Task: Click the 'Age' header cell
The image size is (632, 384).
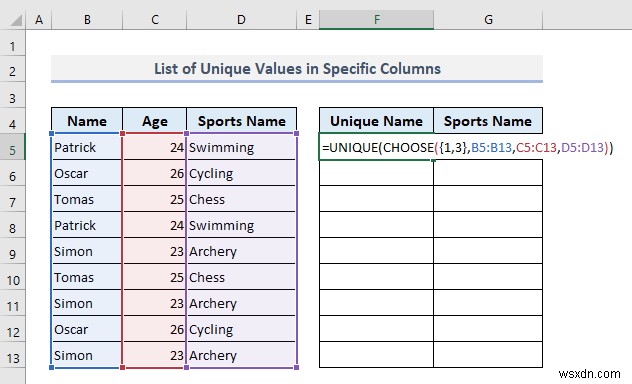Action: point(155,120)
